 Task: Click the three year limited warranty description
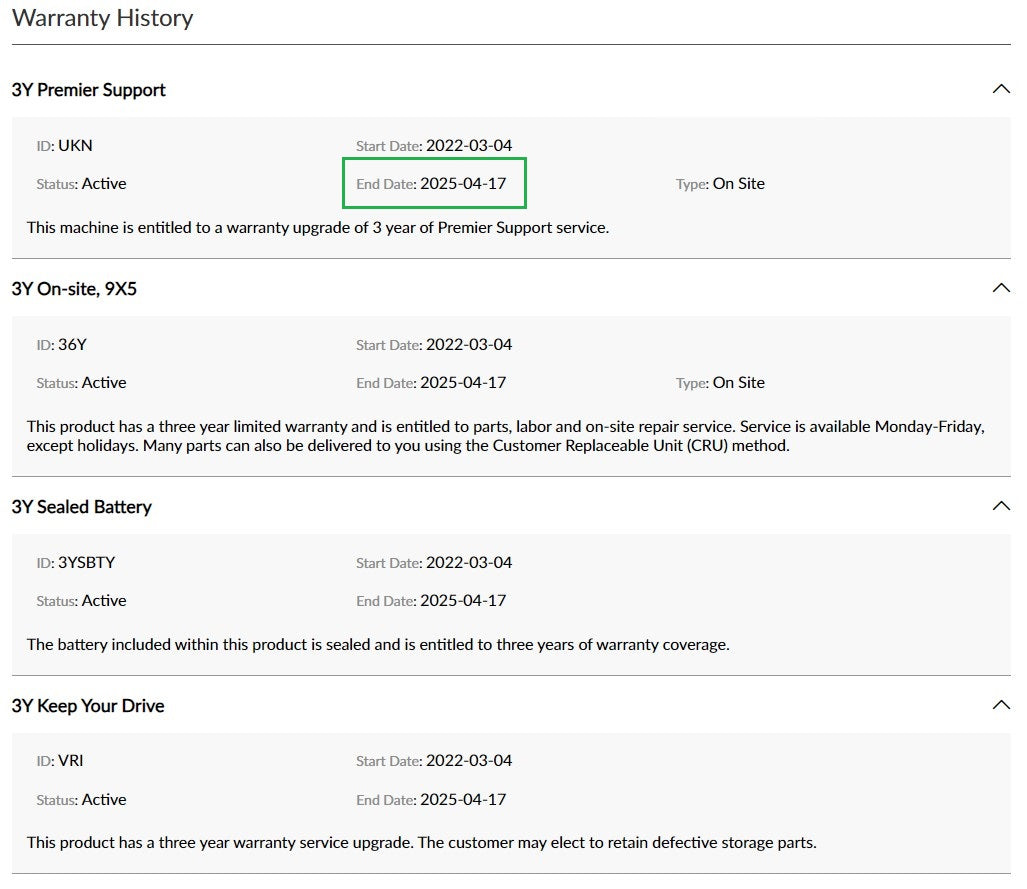(x=506, y=436)
